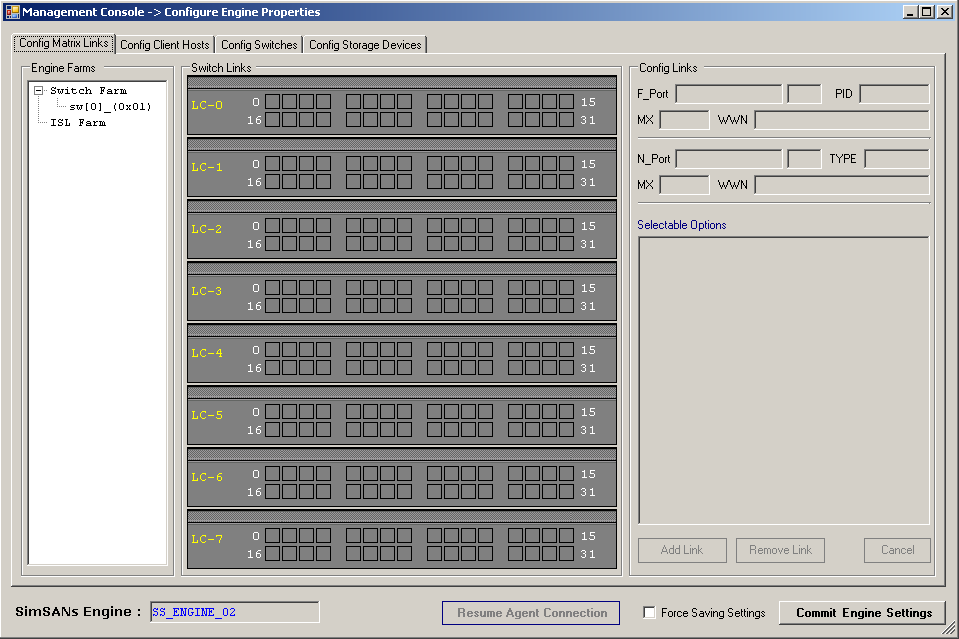Click the Add Link button

click(x=682, y=550)
